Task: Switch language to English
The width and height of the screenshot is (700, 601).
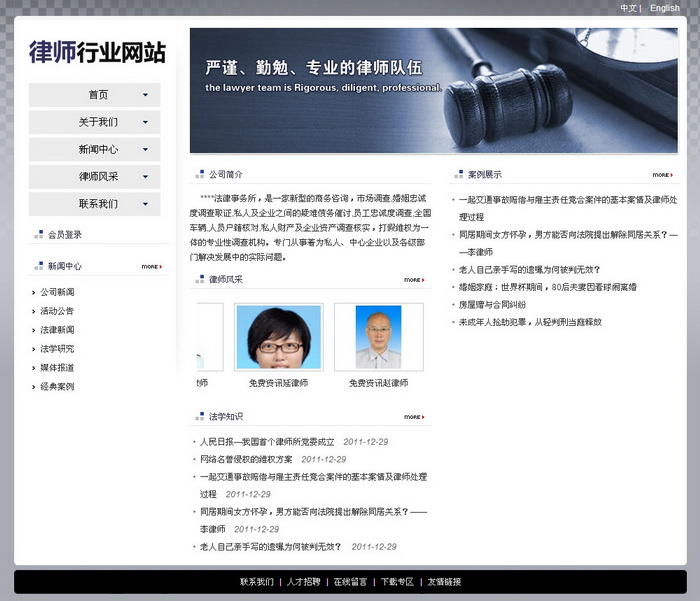Action: (x=664, y=8)
